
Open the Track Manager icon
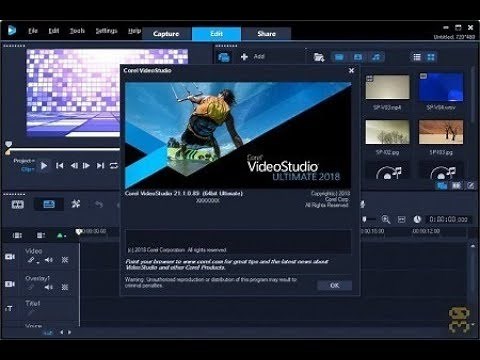(x=40, y=236)
